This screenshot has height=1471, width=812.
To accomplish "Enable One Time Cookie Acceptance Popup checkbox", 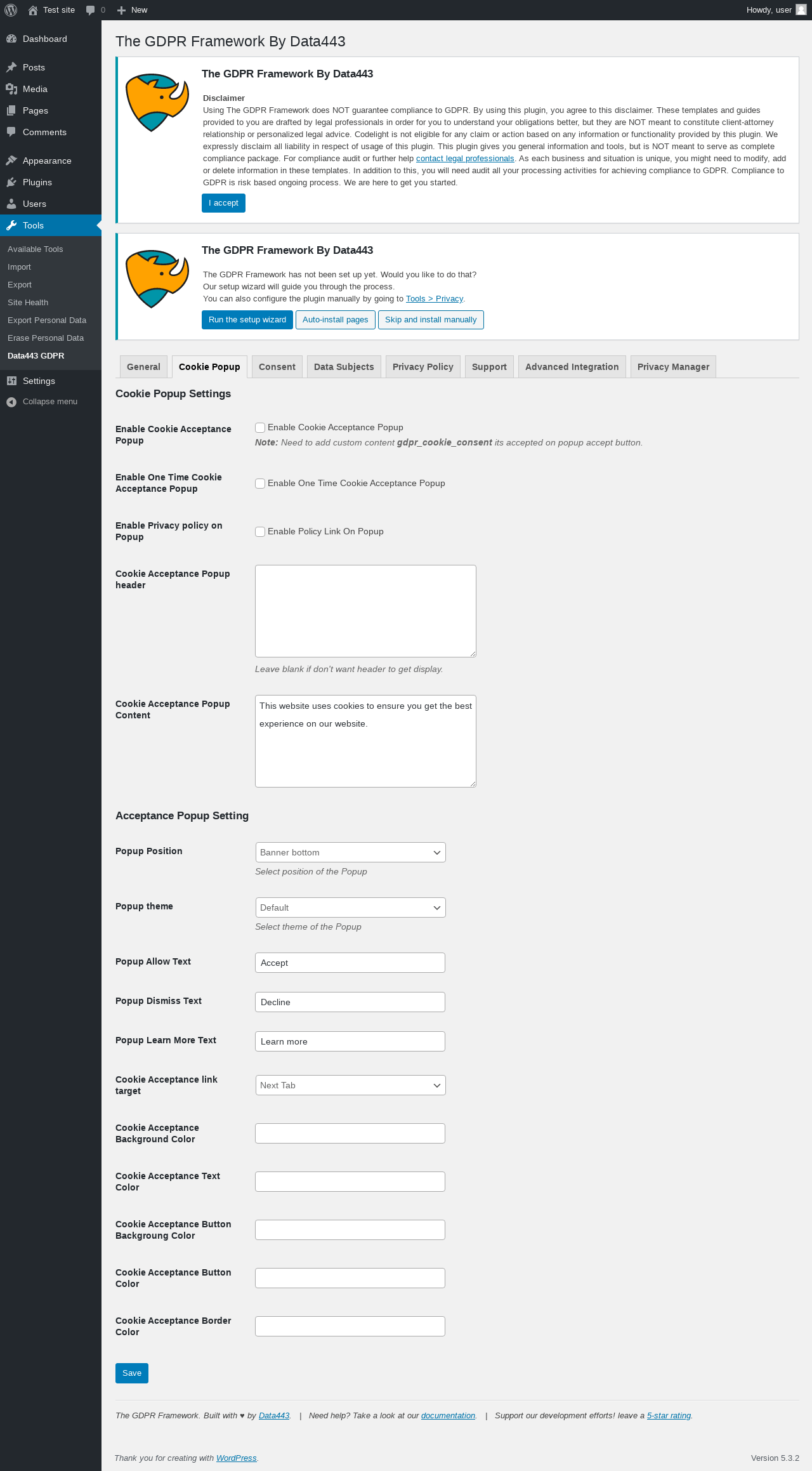I will (260, 484).
